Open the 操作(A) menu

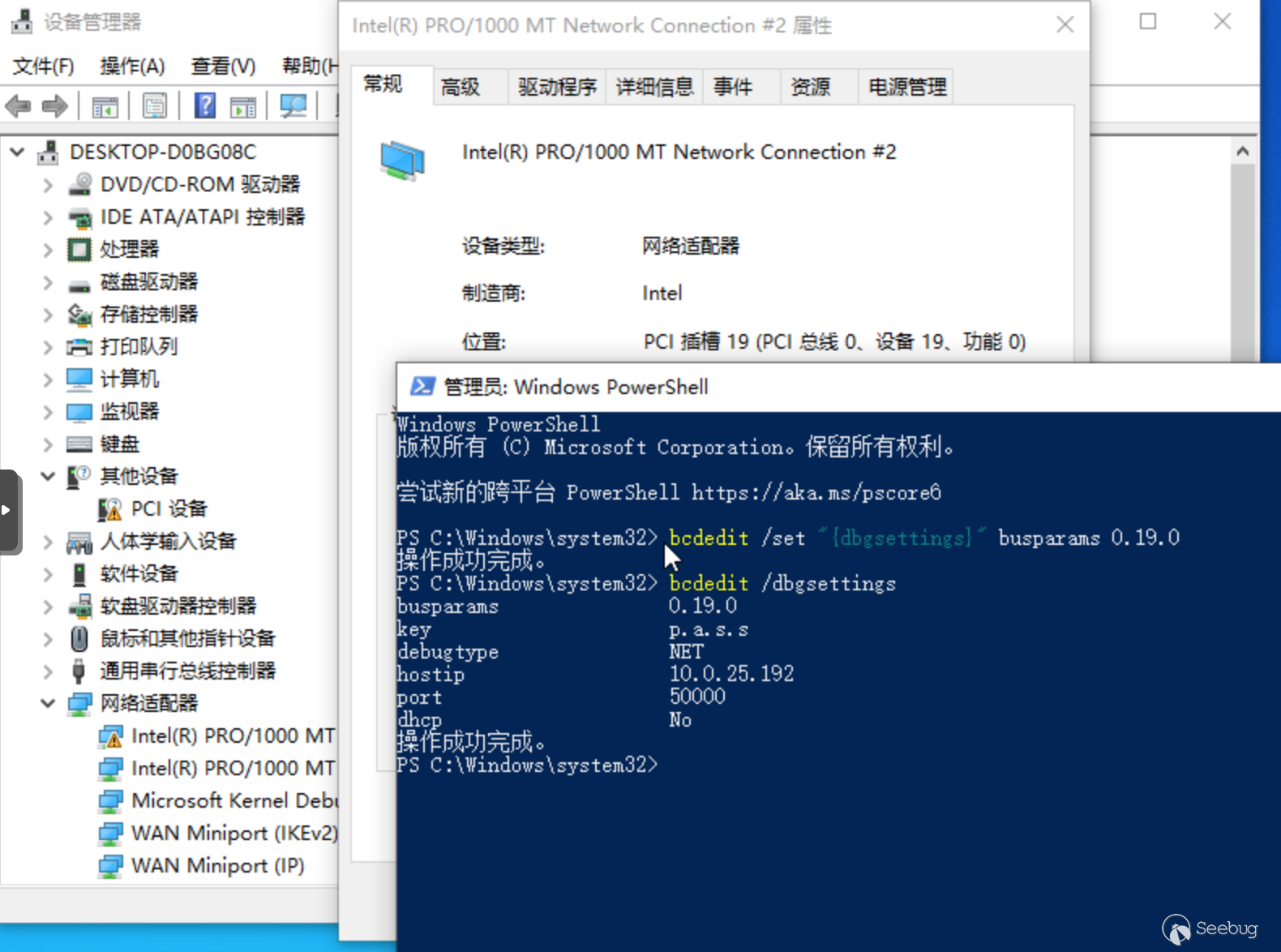(x=132, y=66)
